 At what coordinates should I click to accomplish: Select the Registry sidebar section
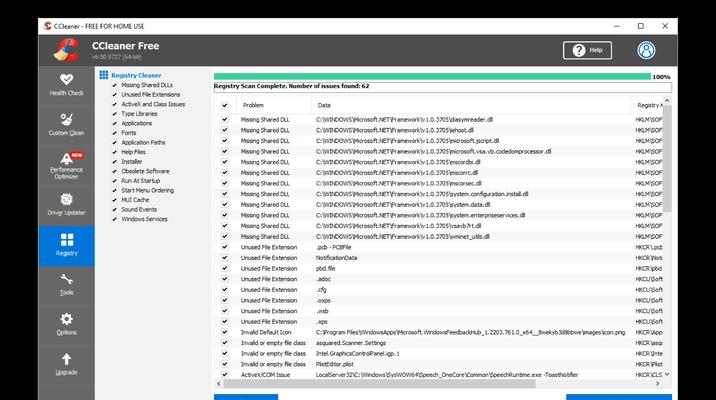pyautogui.click(x=67, y=246)
